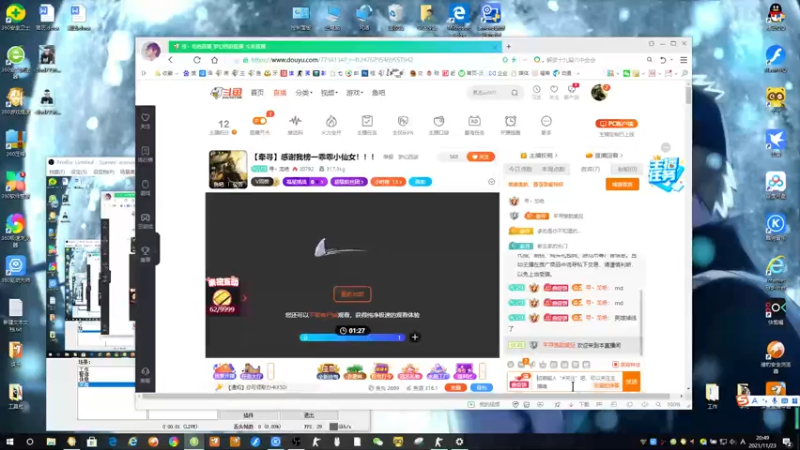Open the alarm clock reminder tool
This screenshot has height=450, width=800.
(510, 121)
